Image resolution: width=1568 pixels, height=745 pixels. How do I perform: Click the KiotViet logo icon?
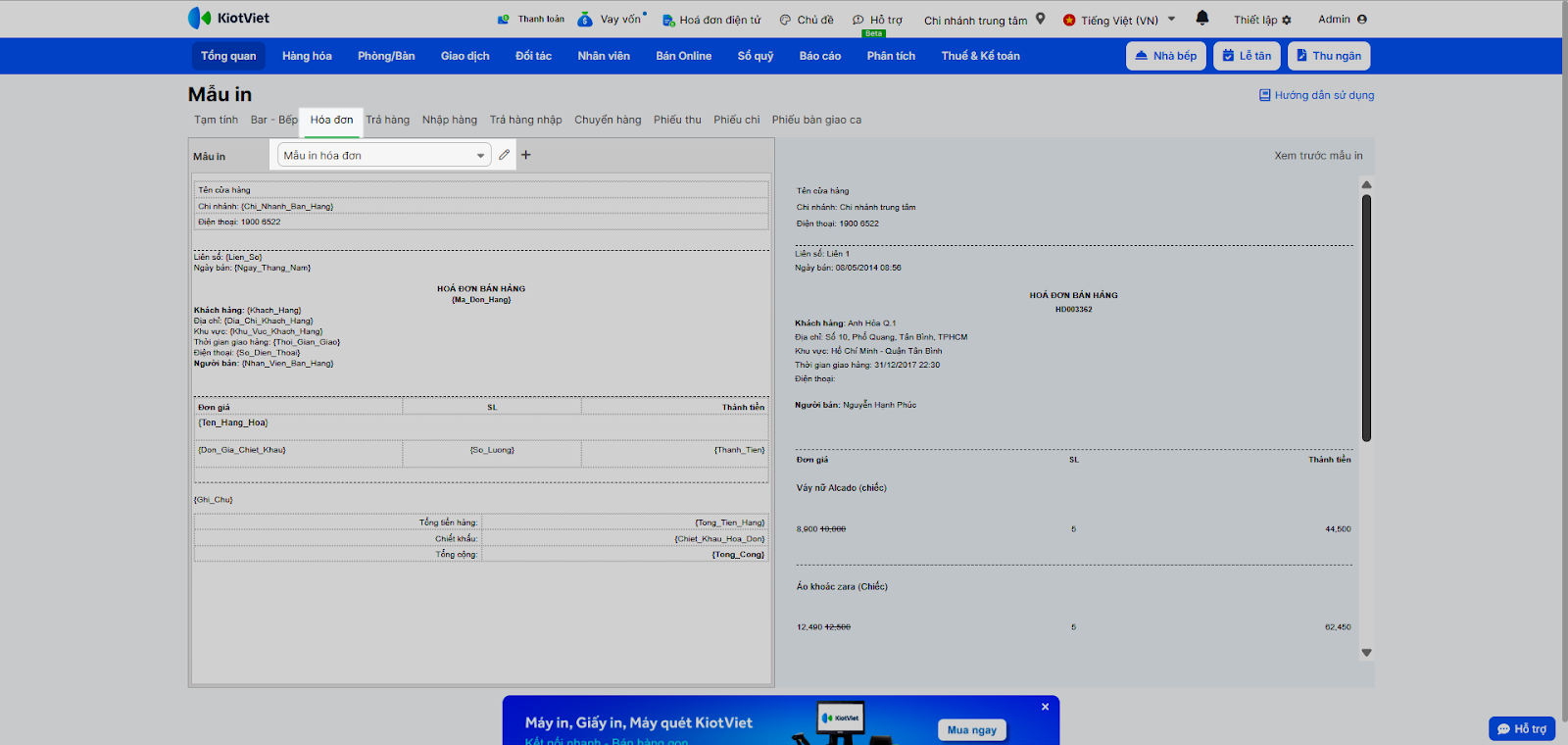click(199, 19)
